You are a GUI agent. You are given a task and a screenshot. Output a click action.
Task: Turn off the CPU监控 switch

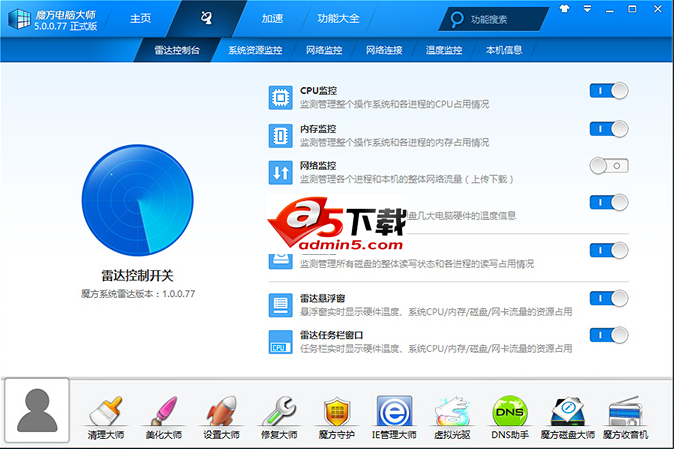pos(609,91)
